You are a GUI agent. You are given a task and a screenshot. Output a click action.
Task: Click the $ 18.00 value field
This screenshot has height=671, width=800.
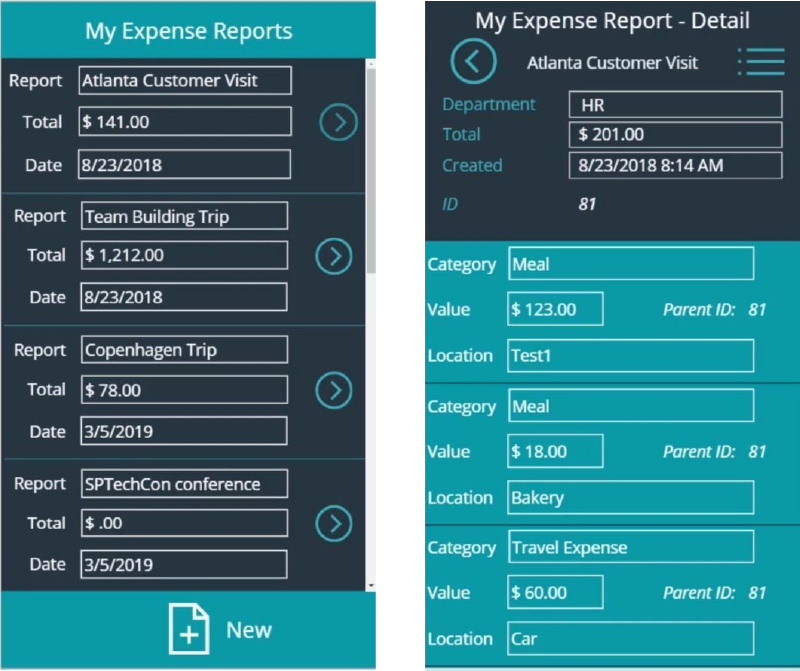pyautogui.click(x=555, y=451)
